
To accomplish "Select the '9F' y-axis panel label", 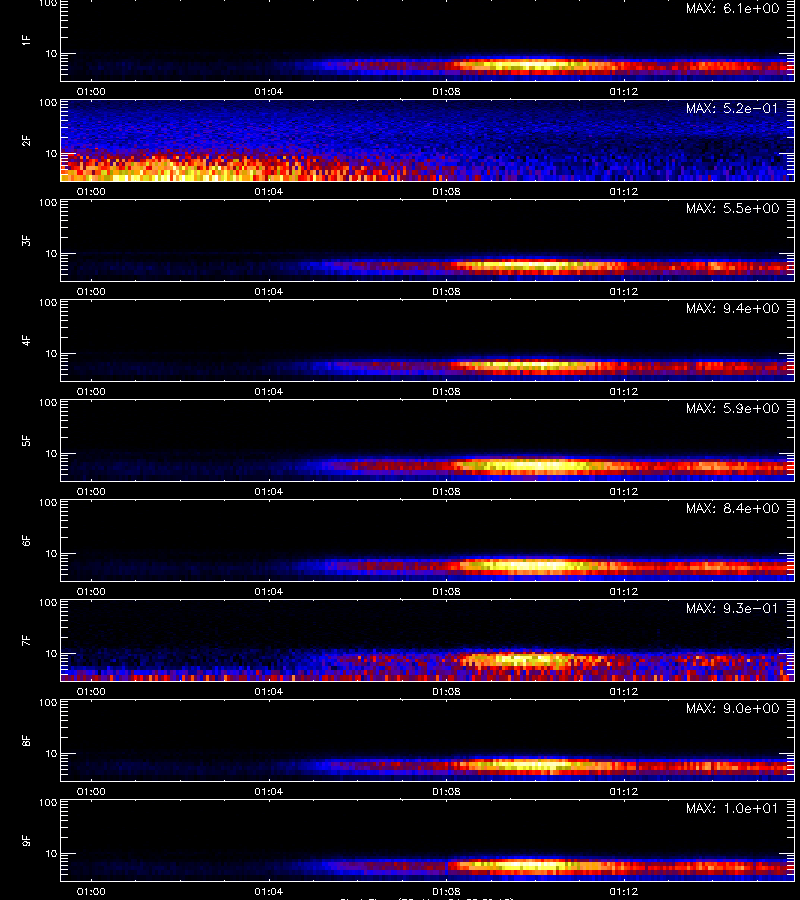I will pyautogui.click(x=26, y=840).
